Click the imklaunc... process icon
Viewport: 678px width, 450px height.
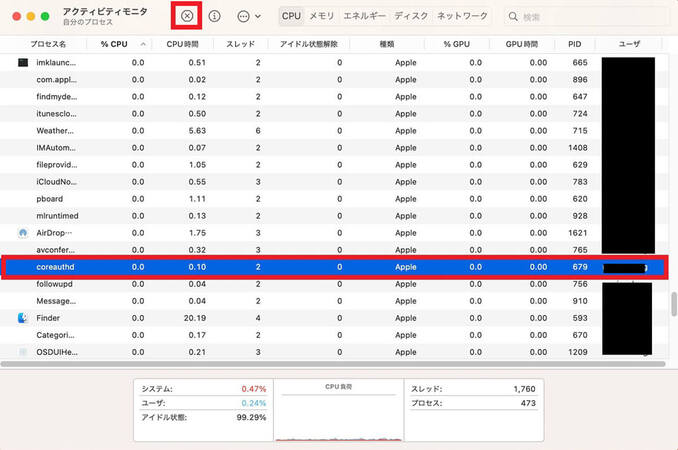[23, 63]
